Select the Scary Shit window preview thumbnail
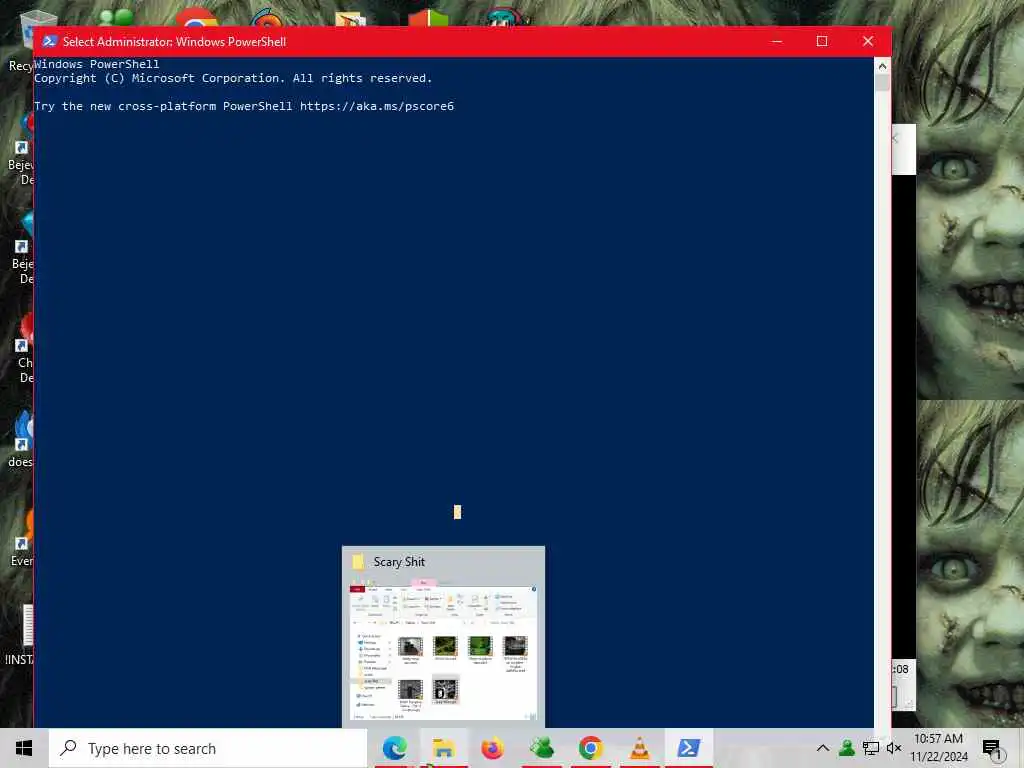The width and height of the screenshot is (1024, 768). click(443, 652)
